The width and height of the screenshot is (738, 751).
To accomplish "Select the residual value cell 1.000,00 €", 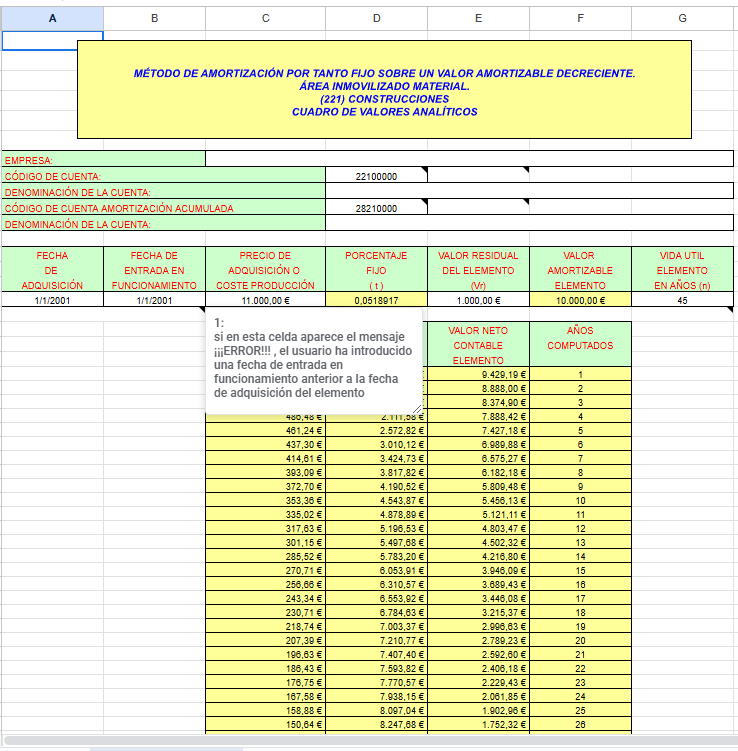I will [x=478, y=300].
